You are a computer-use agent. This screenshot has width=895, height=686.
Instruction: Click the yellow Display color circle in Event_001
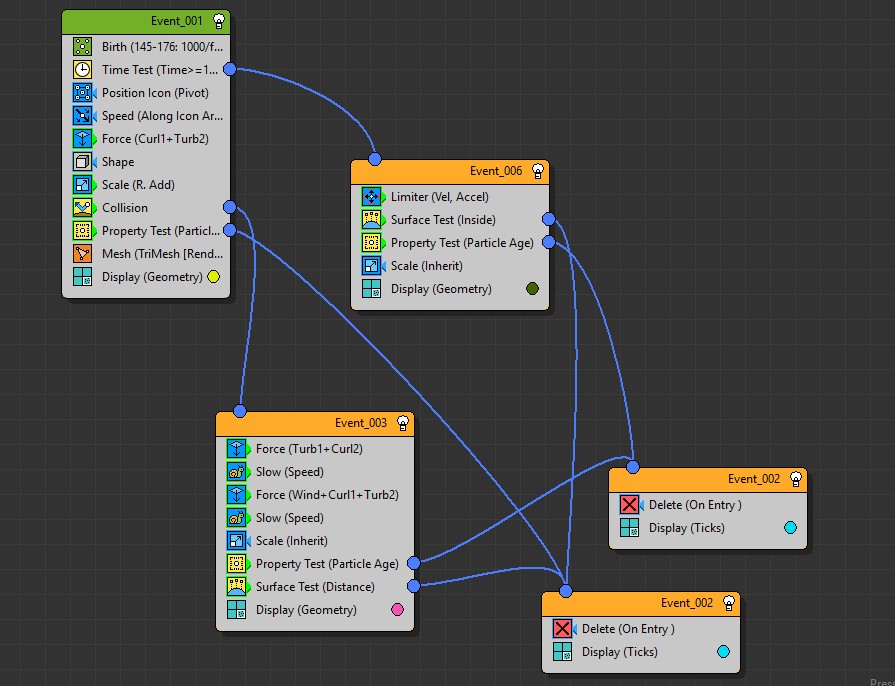point(213,277)
